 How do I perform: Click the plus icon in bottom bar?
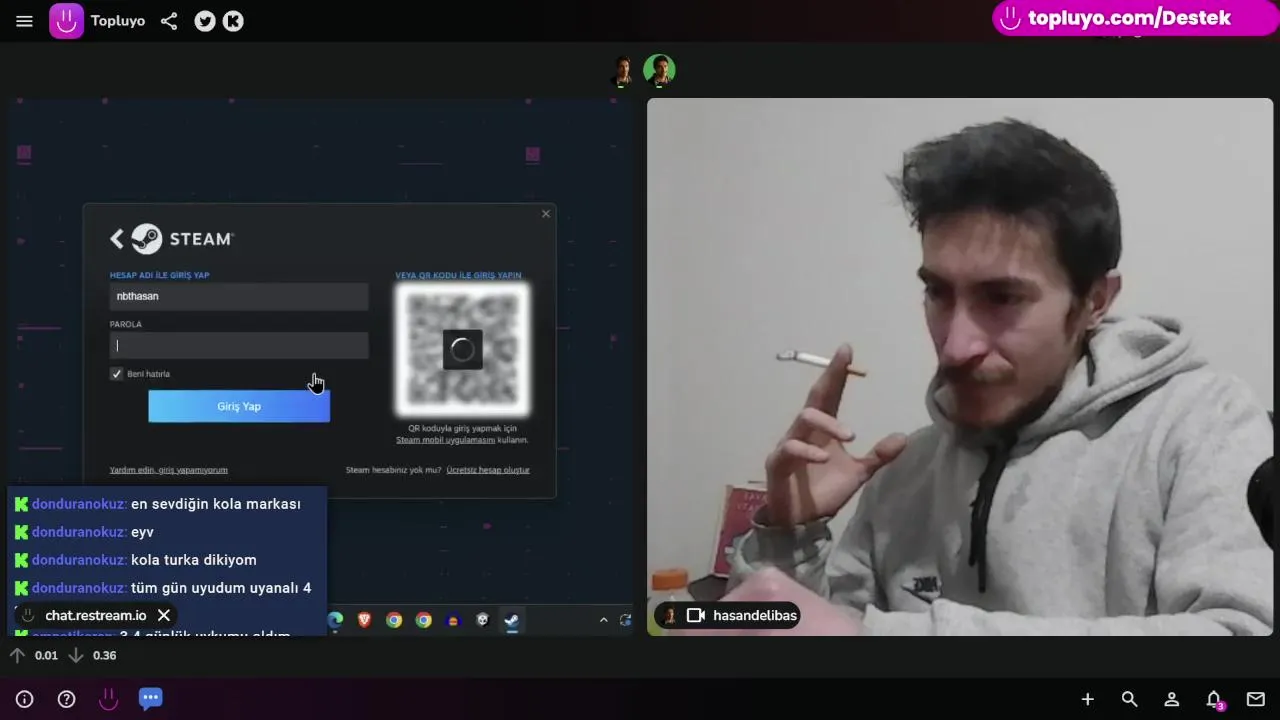(x=1087, y=699)
